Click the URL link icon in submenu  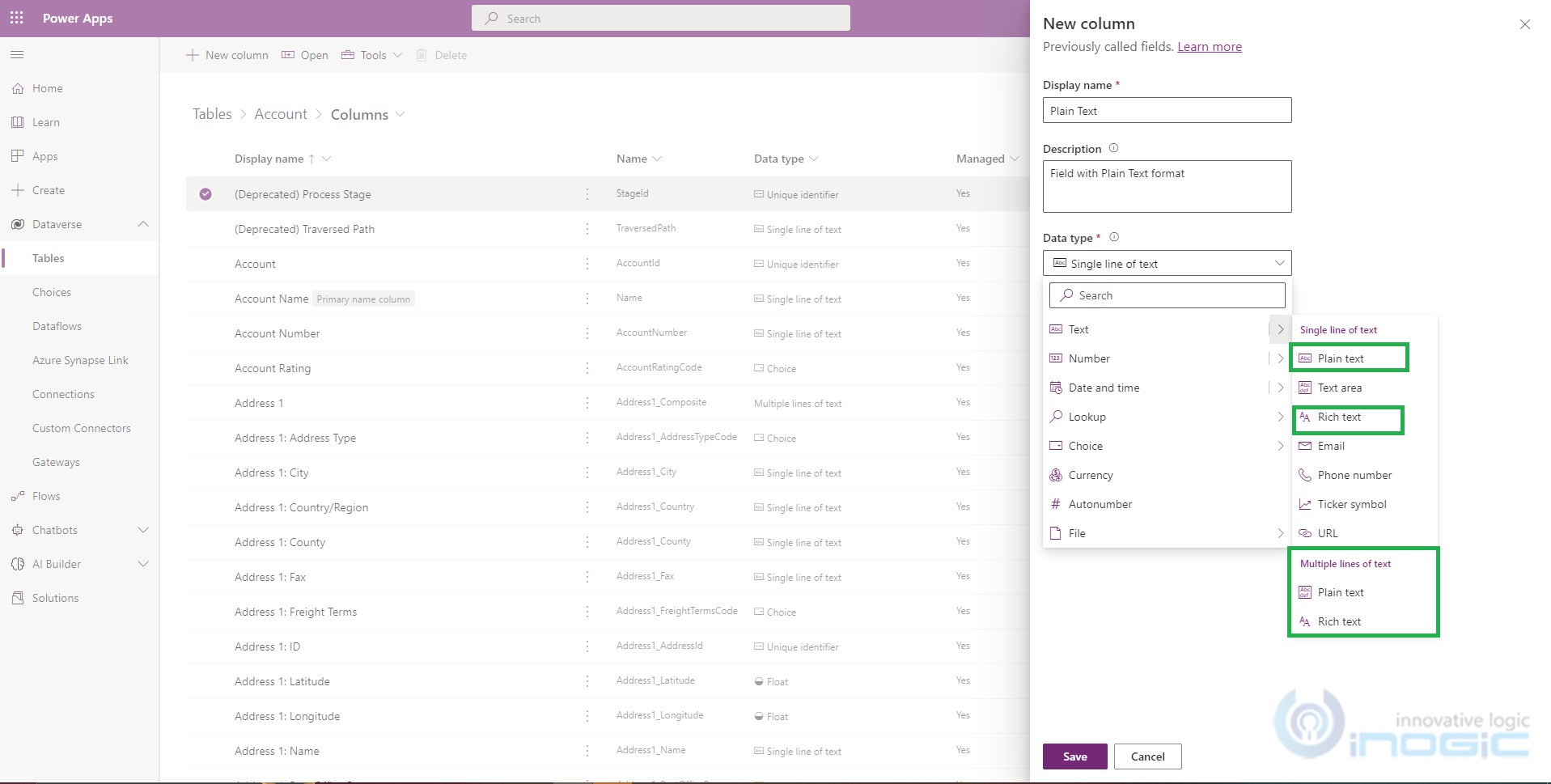click(x=1305, y=533)
